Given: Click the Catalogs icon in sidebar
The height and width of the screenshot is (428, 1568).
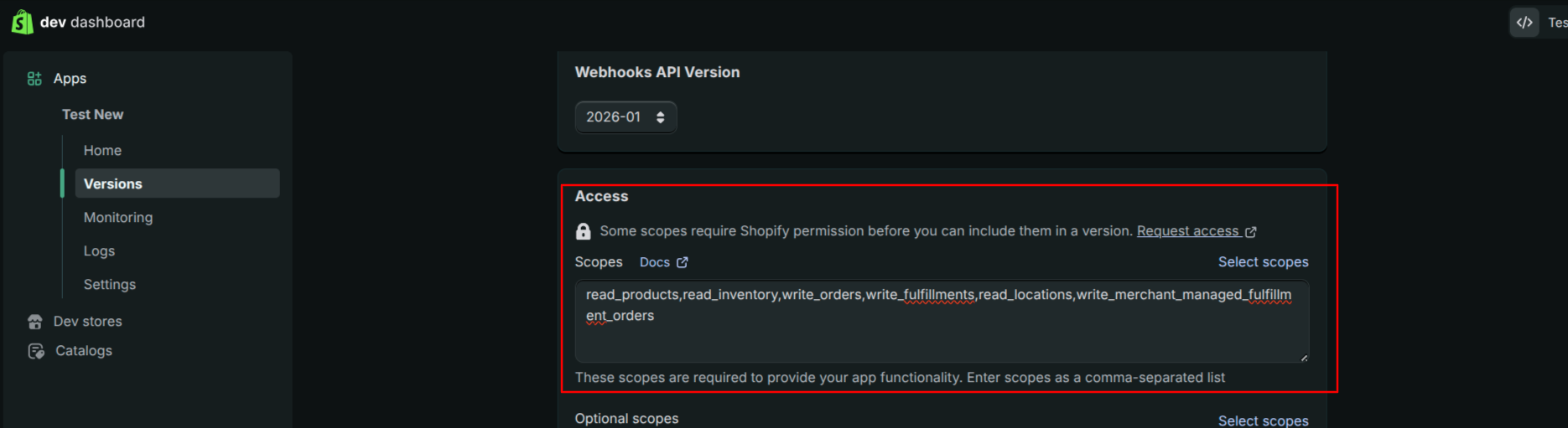Looking at the screenshot, I should [x=36, y=351].
